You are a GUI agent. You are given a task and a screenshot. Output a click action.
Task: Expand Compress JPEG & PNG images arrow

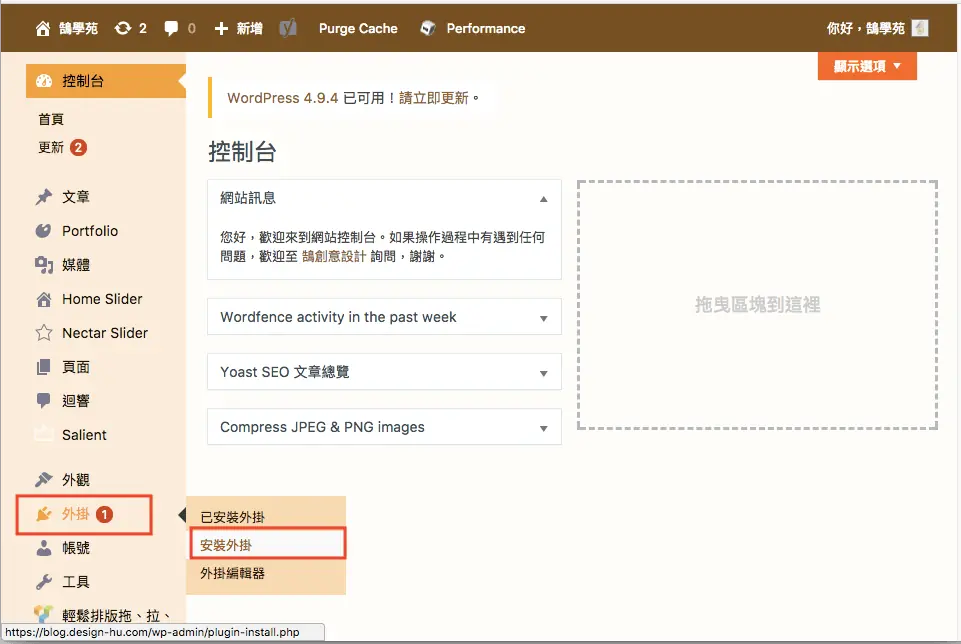tap(544, 428)
